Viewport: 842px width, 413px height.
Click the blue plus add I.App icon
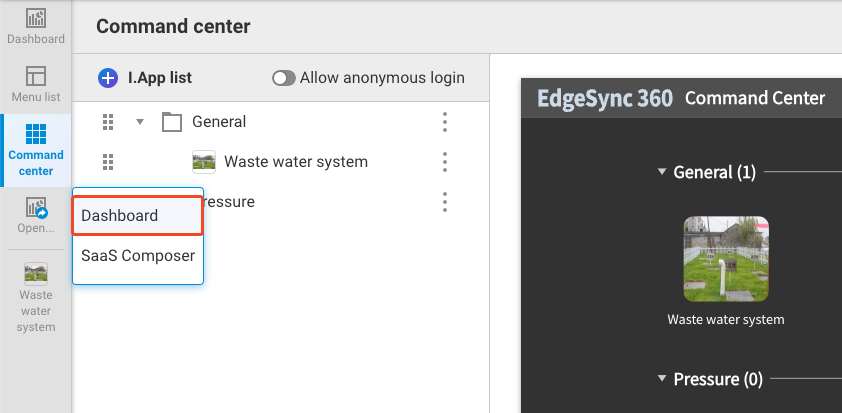coord(108,78)
